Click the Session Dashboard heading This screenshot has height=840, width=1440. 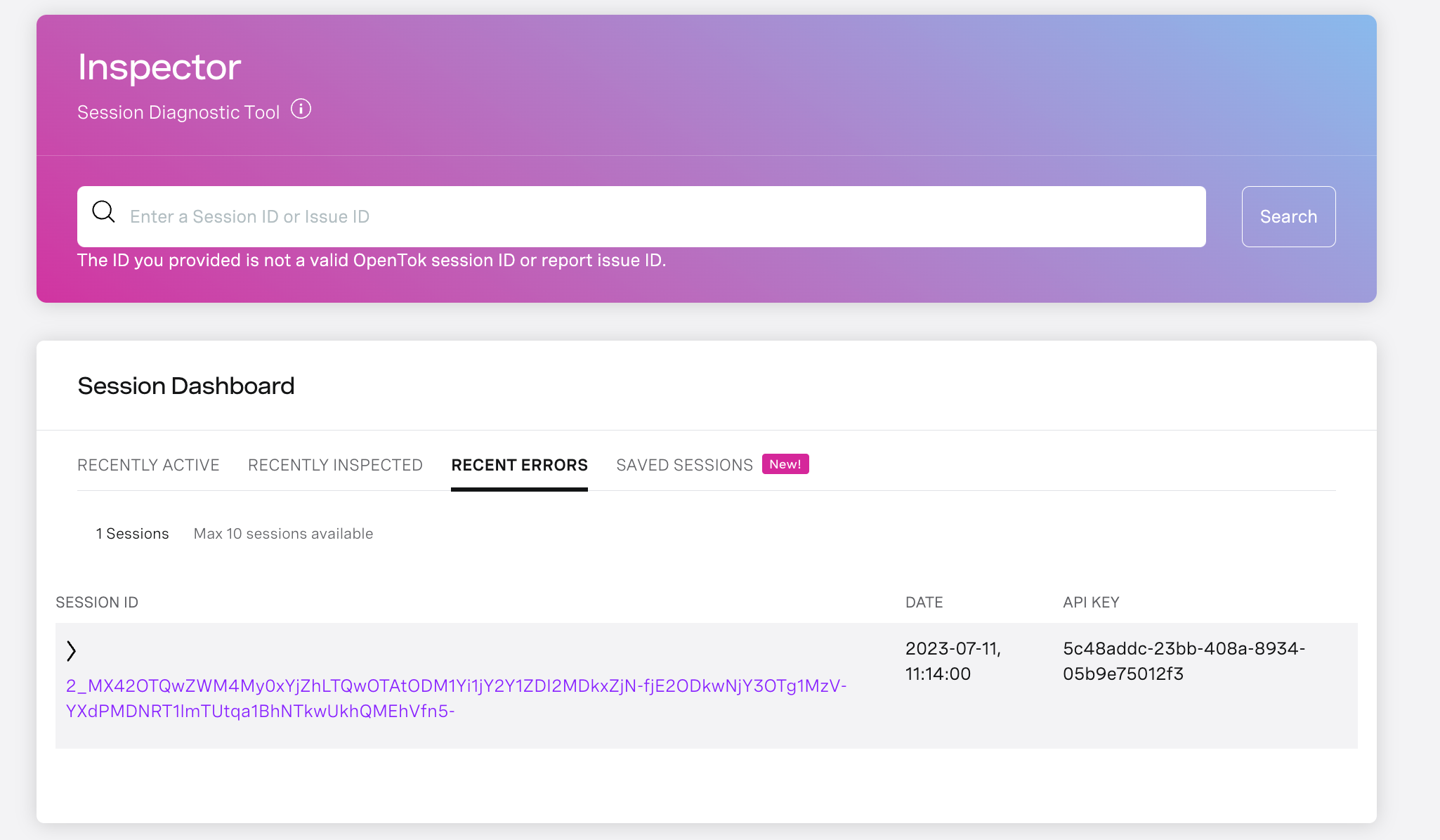pos(185,385)
